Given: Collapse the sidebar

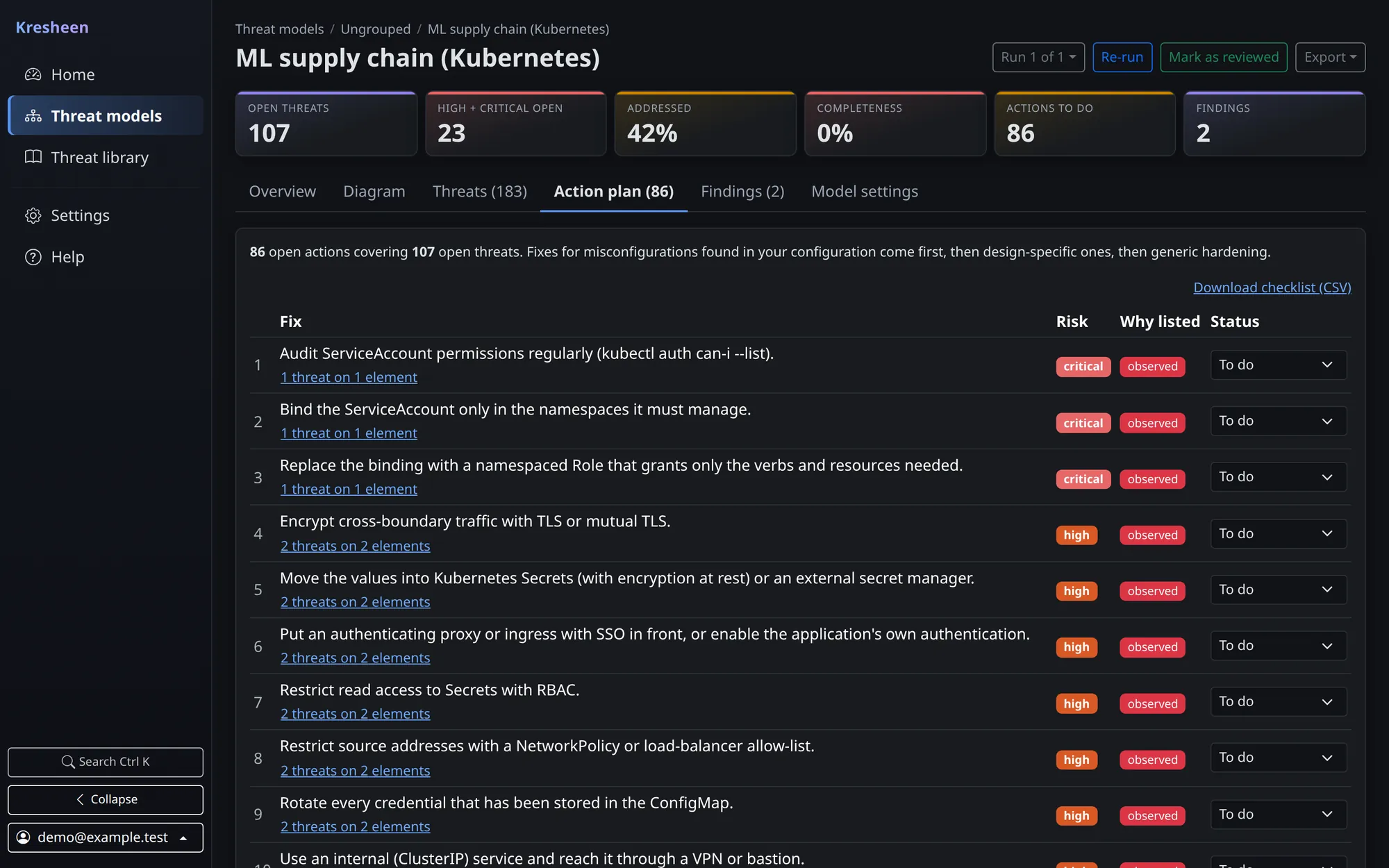Looking at the screenshot, I should (106, 799).
